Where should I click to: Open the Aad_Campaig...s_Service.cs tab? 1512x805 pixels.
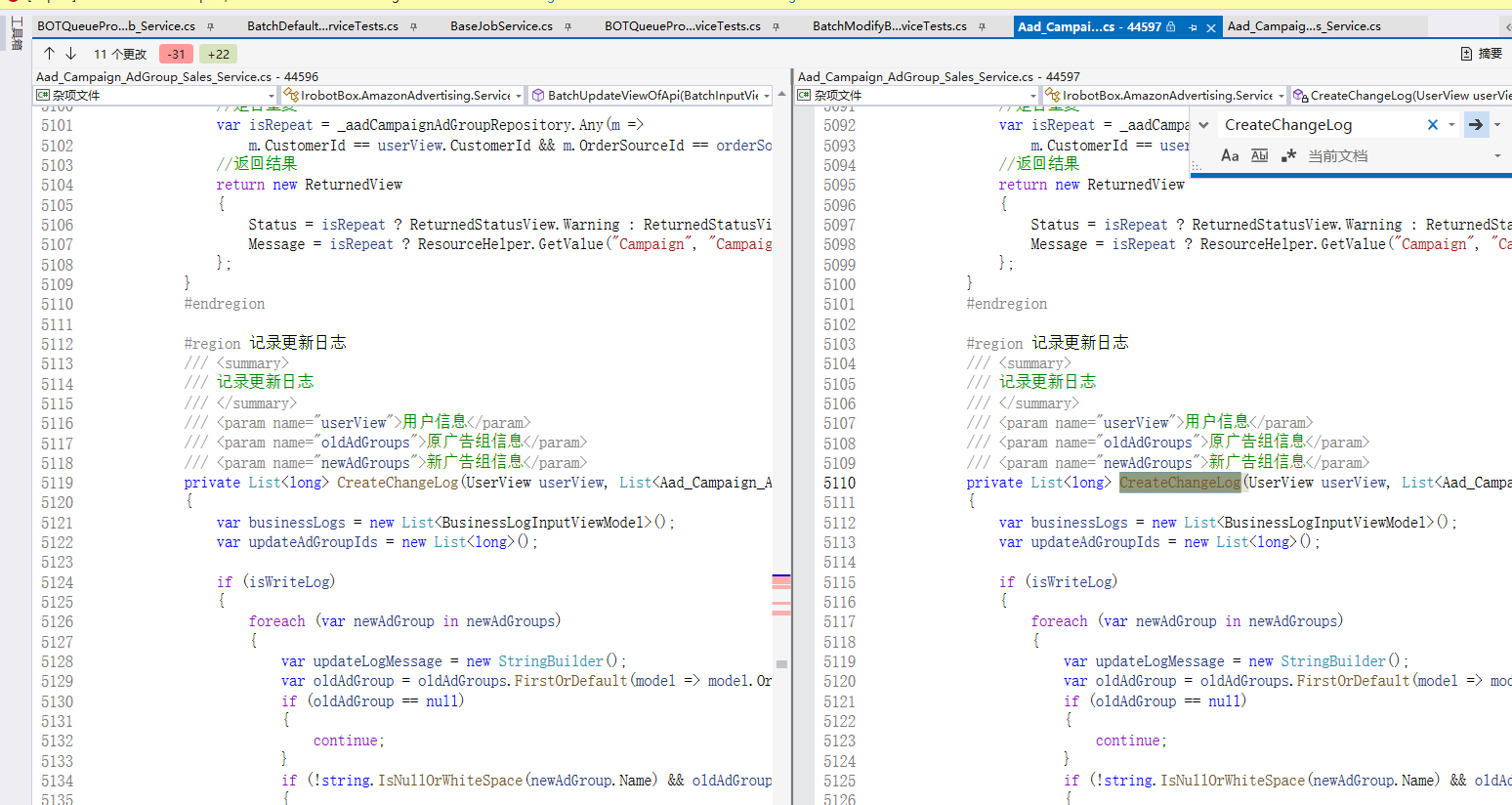click(1304, 26)
